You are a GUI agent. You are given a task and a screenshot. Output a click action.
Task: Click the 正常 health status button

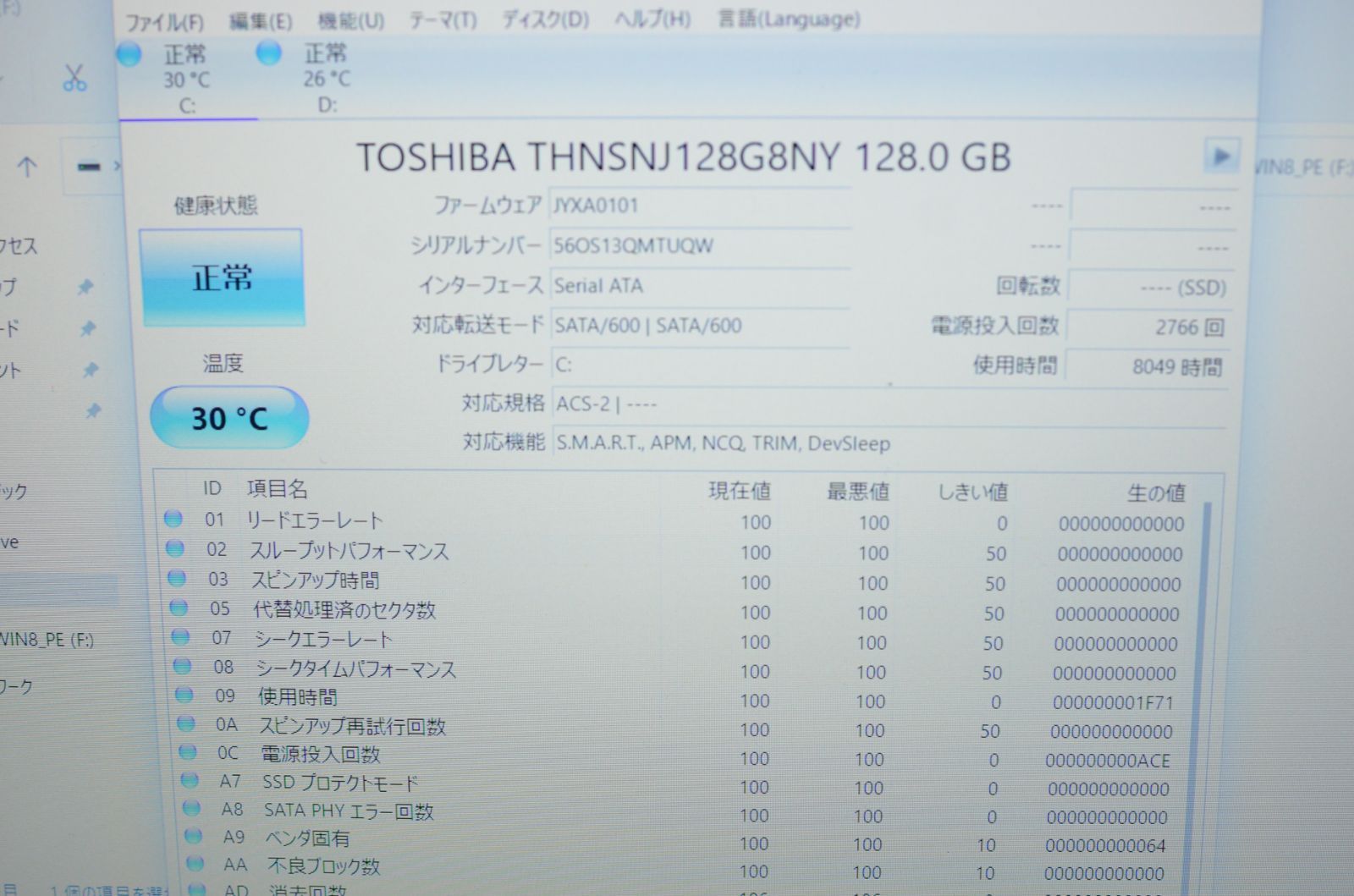(222, 278)
